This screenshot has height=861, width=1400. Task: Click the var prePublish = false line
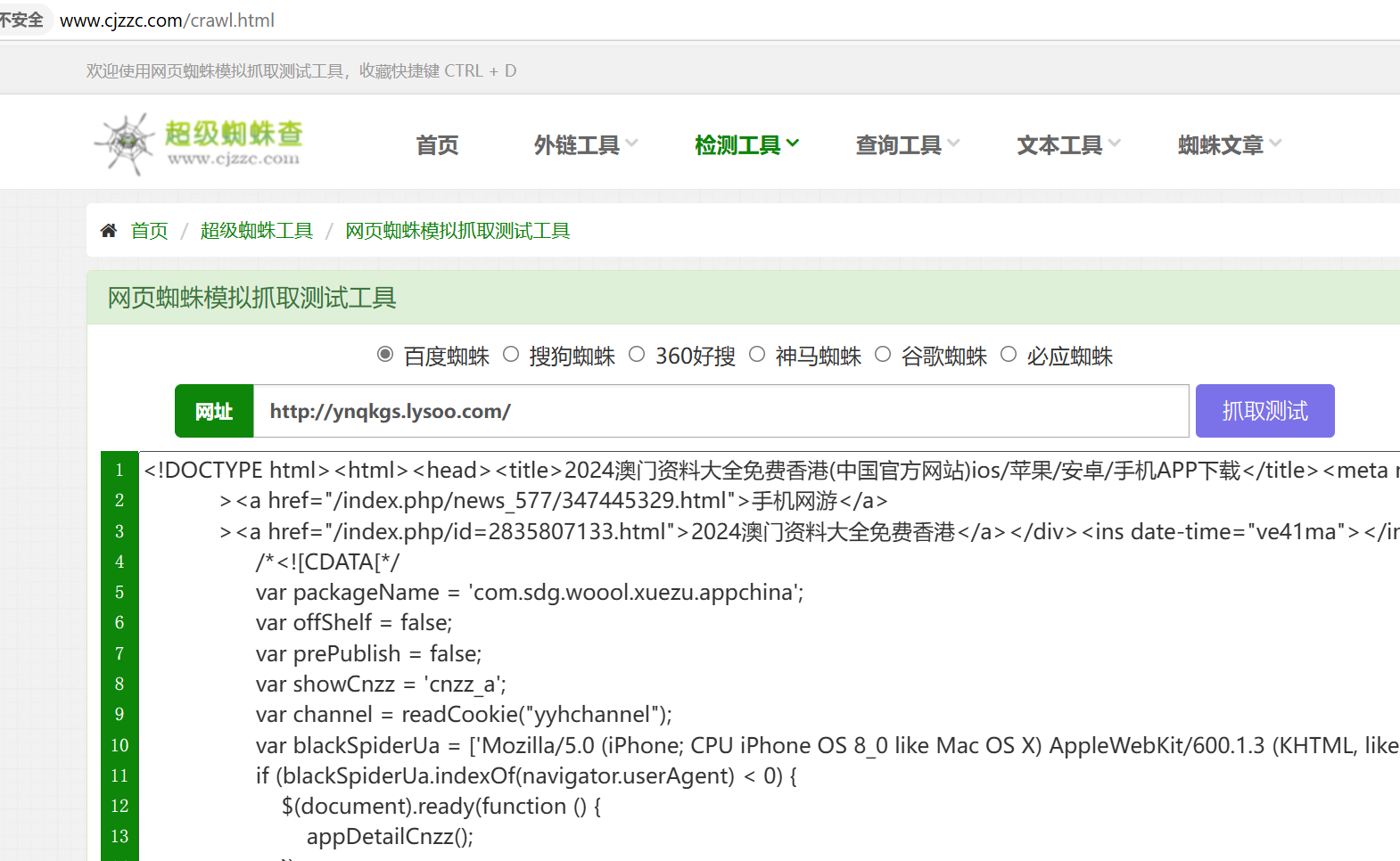tap(368, 653)
